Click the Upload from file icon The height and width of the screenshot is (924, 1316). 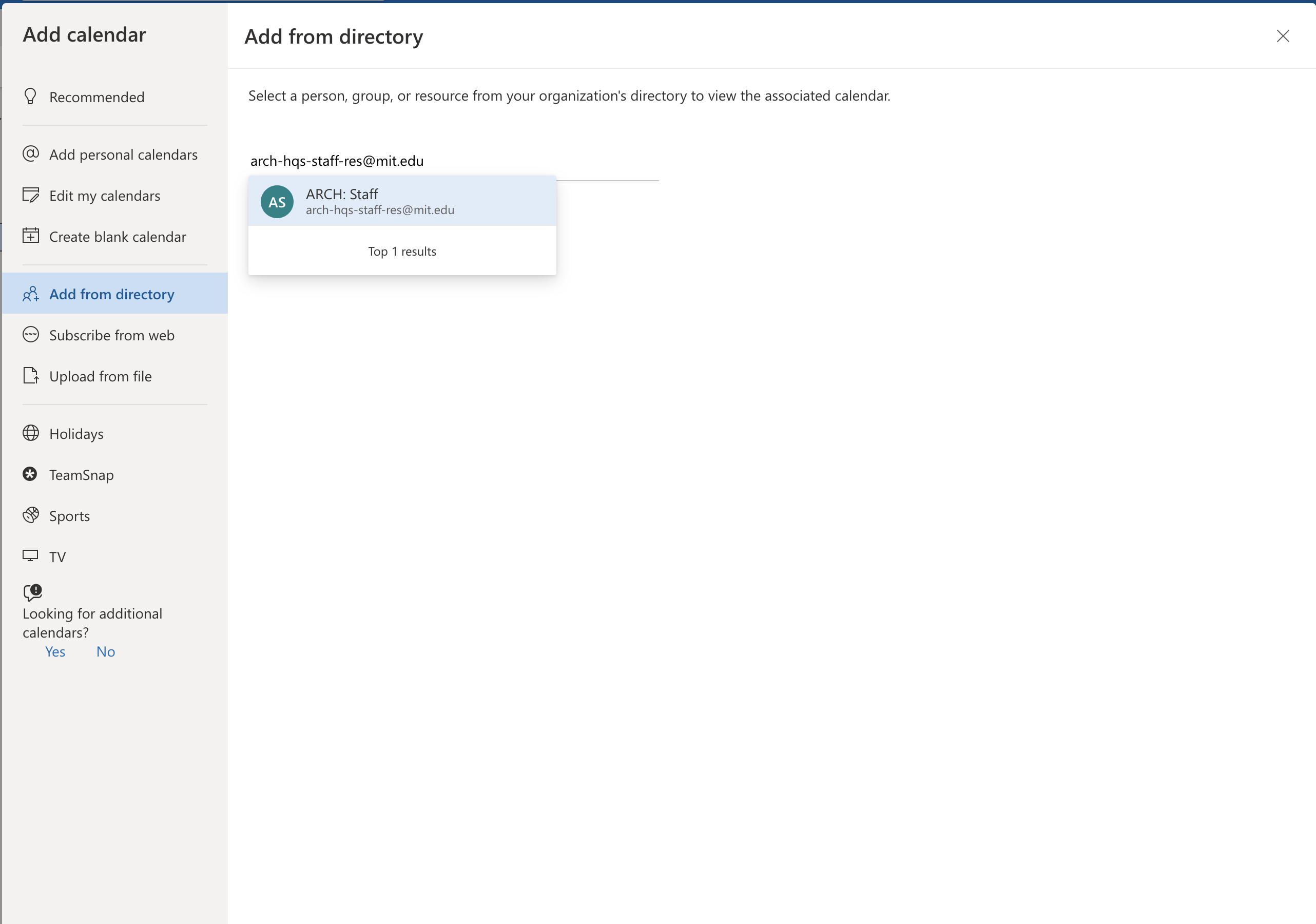point(30,376)
